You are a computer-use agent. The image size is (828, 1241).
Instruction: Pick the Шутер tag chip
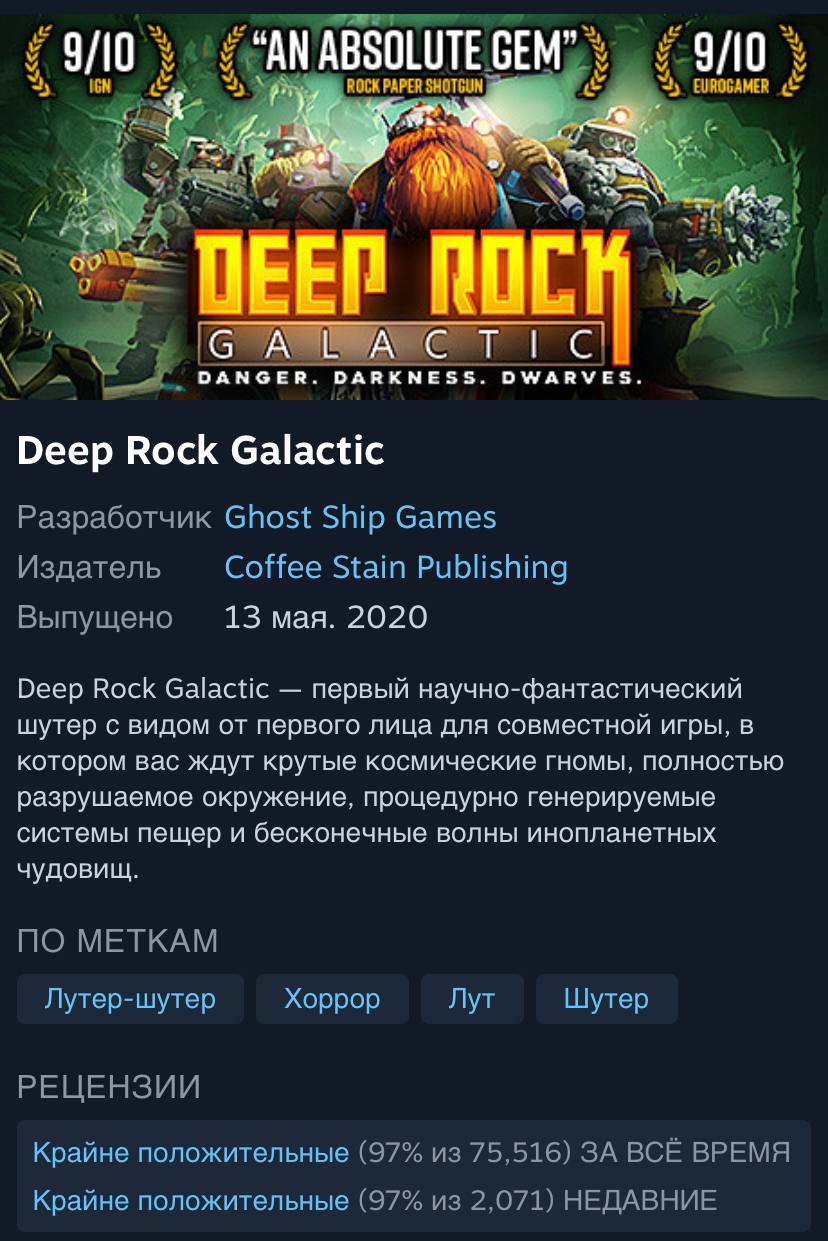tap(606, 999)
